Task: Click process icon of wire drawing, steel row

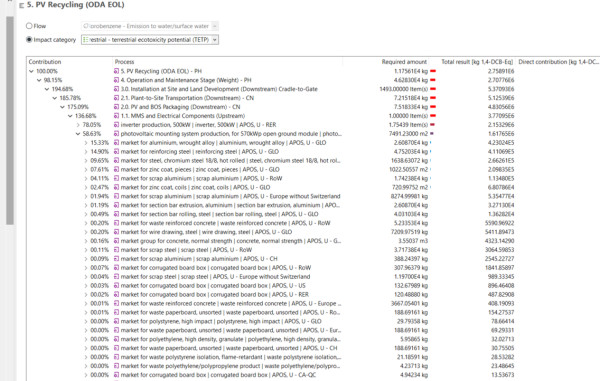Action: click(116, 232)
